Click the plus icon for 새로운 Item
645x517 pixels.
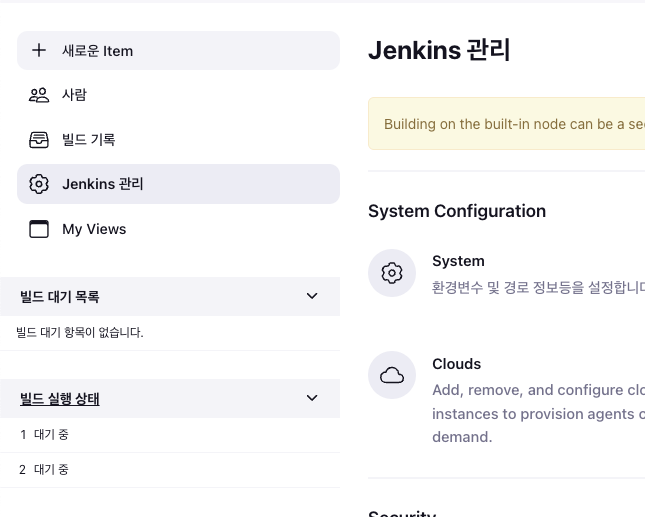39,51
